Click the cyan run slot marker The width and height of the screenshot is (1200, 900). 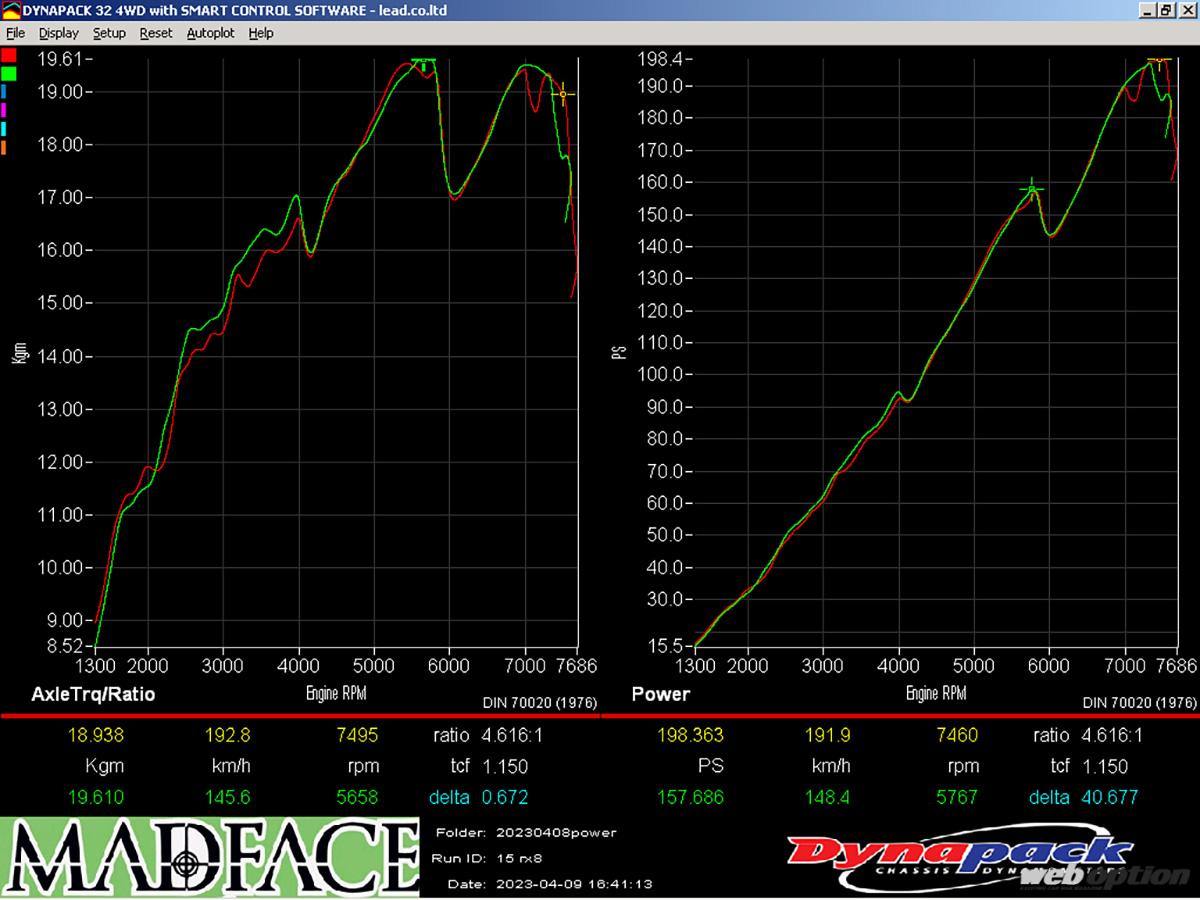4,129
